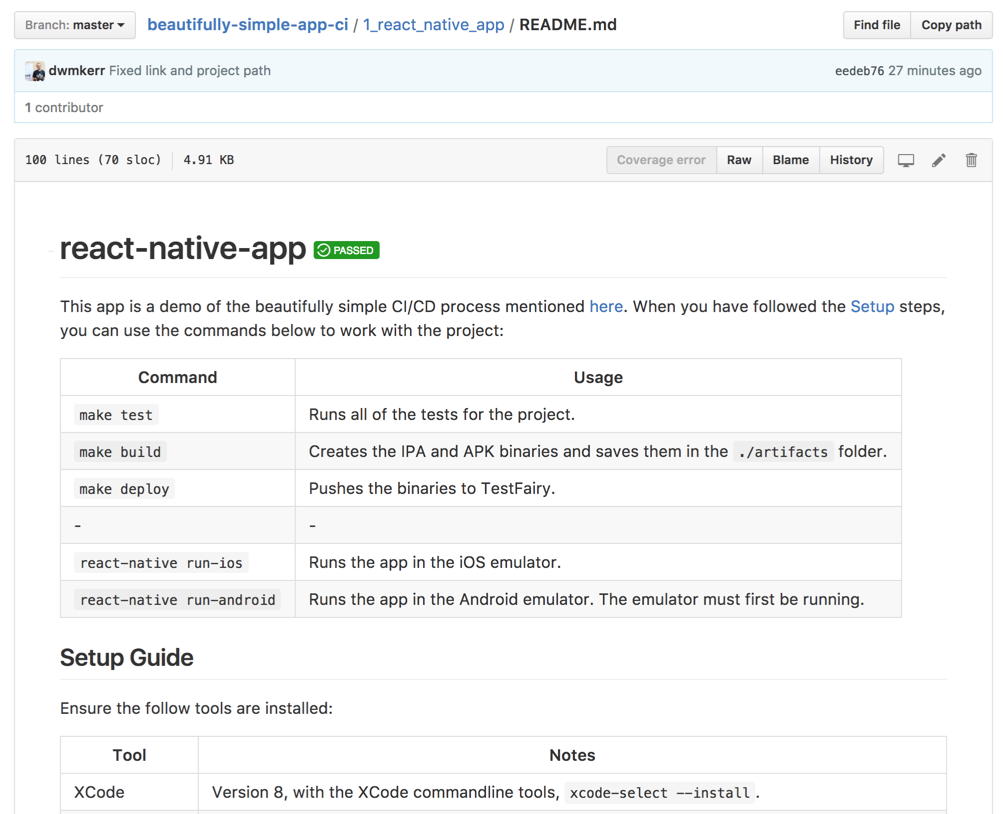Click README.md in the breadcrumb
This screenshot has width=1003, height=814.
568,25
